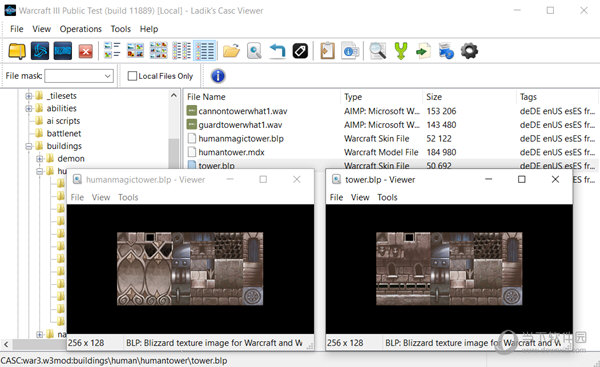Open the Operations menu

pos(80,29)
